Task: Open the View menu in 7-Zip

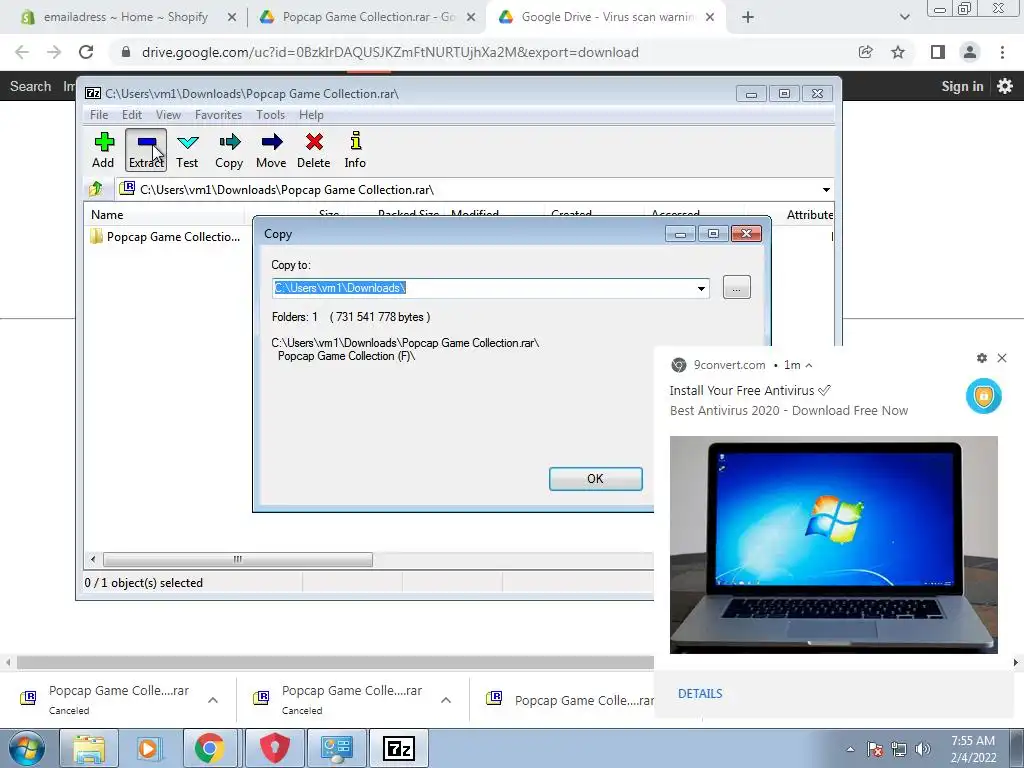Action: (x=168, y=115)
